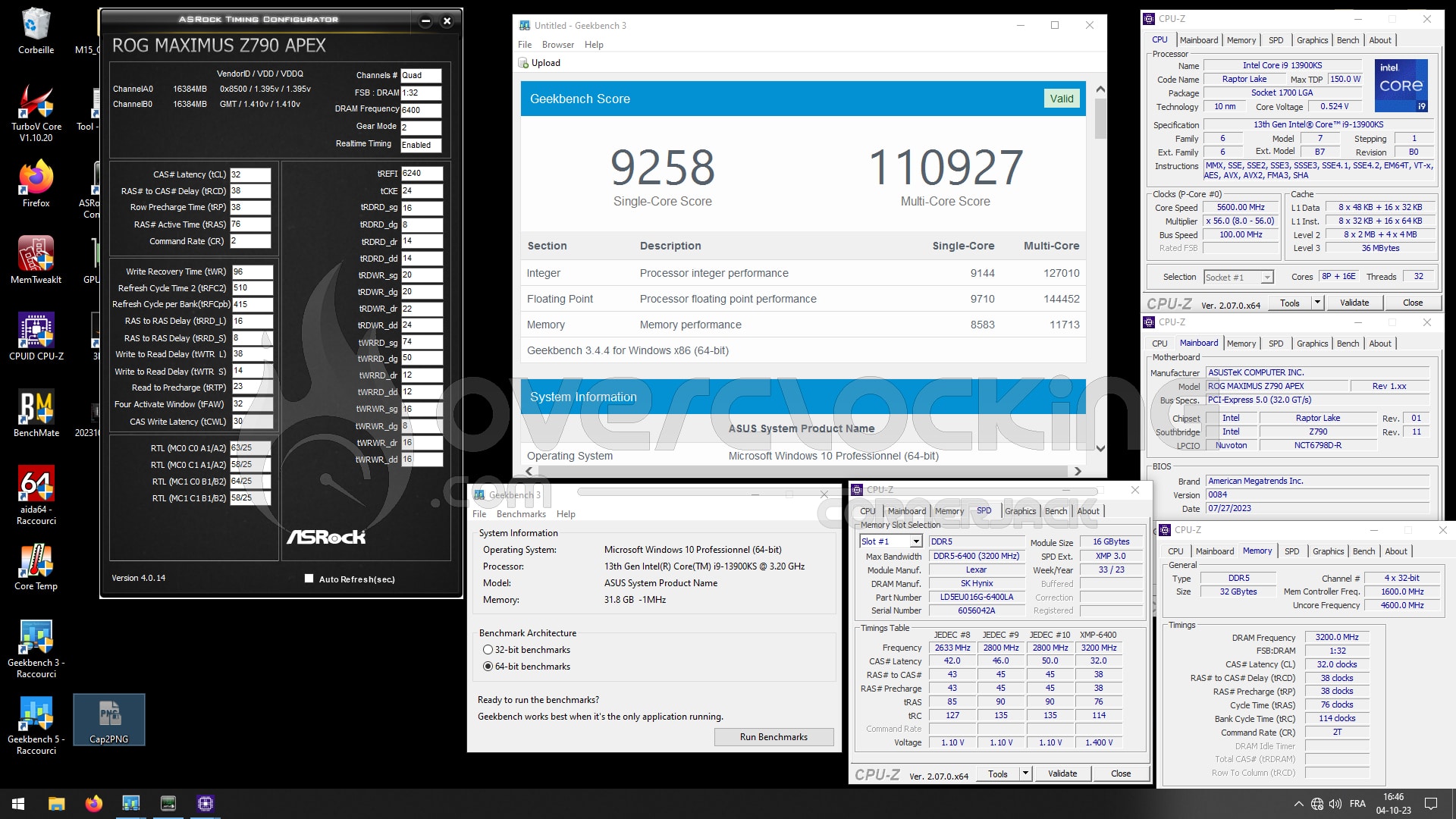Open the Help menu in Untitled - Geekbench 3
1456x819 pixels.
coord(594,45)
